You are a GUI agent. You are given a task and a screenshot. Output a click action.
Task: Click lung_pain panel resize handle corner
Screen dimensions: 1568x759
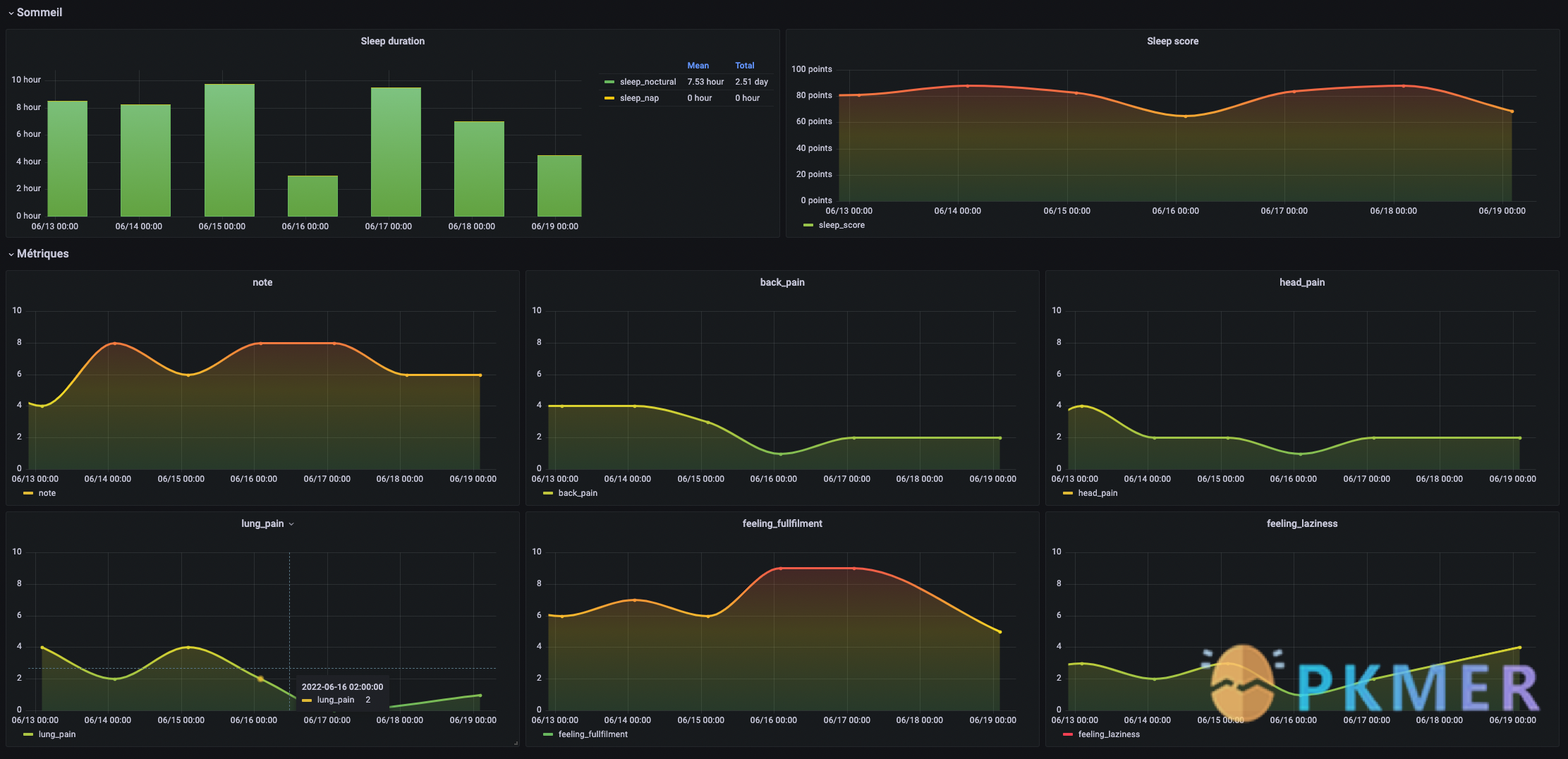(x=516, y=743)
